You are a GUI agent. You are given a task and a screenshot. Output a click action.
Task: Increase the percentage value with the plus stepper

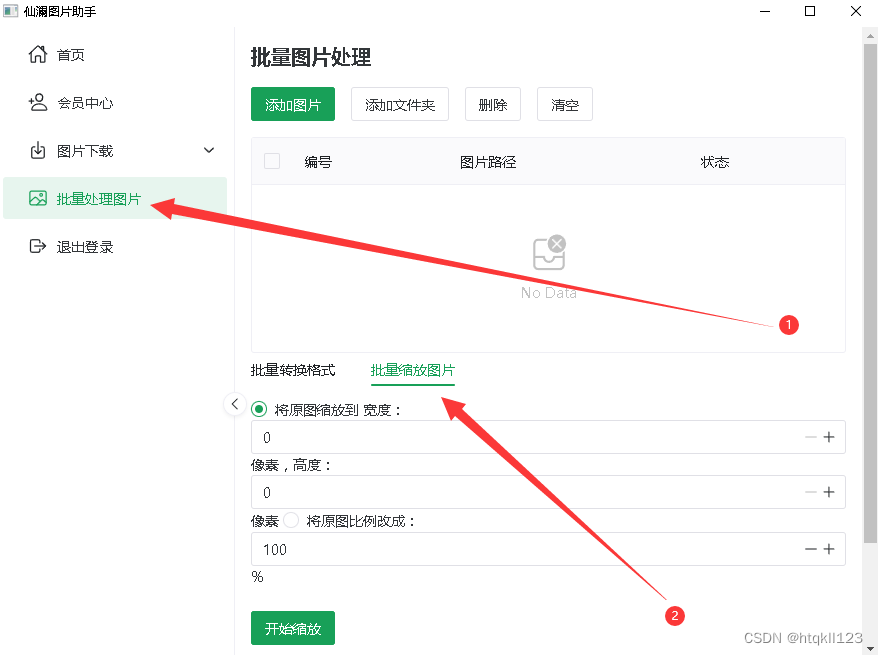[x=831, y=548]
